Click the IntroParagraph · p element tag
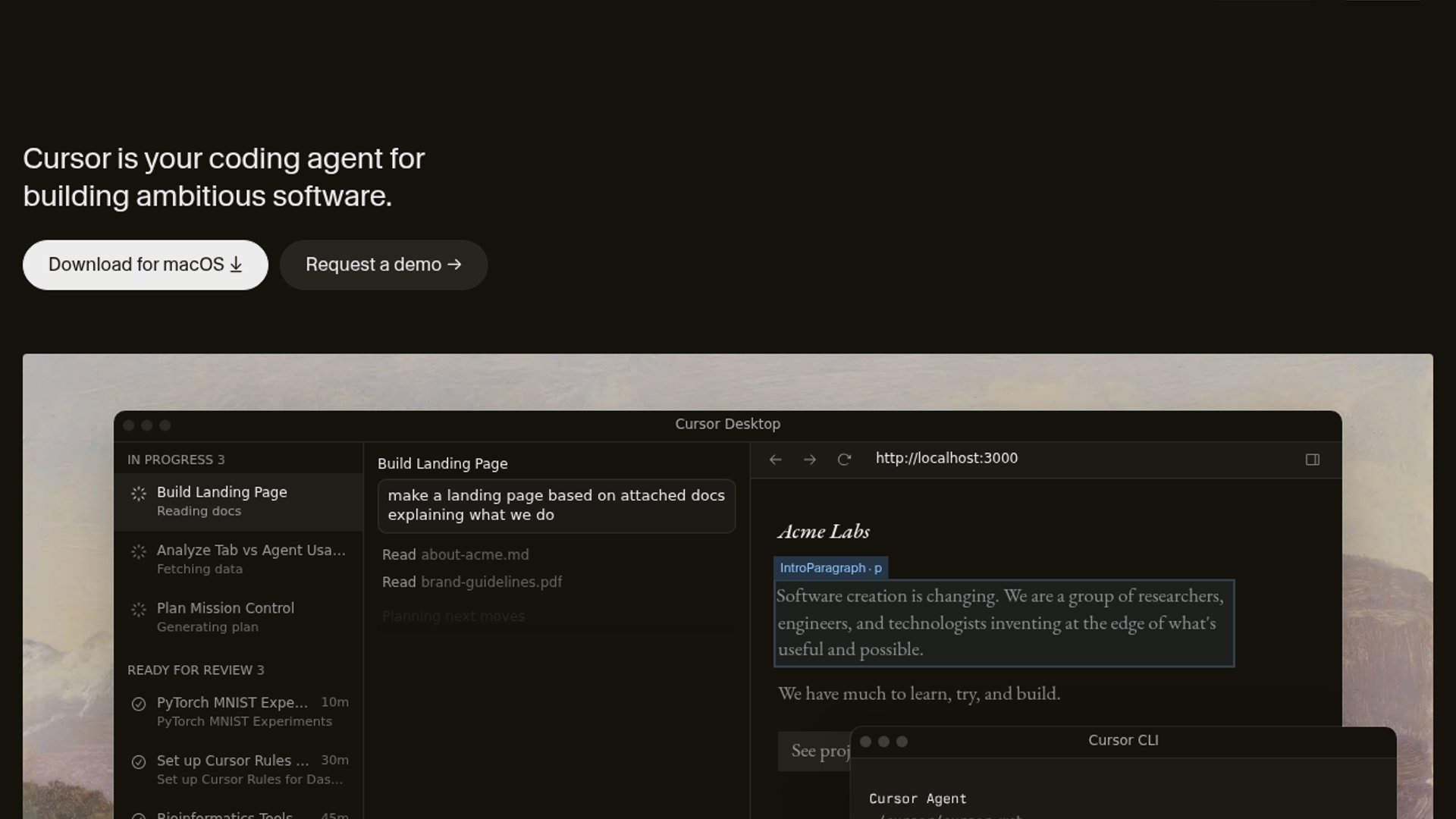Viewport: 1456px width, 819px height. [x=831, y=568]
